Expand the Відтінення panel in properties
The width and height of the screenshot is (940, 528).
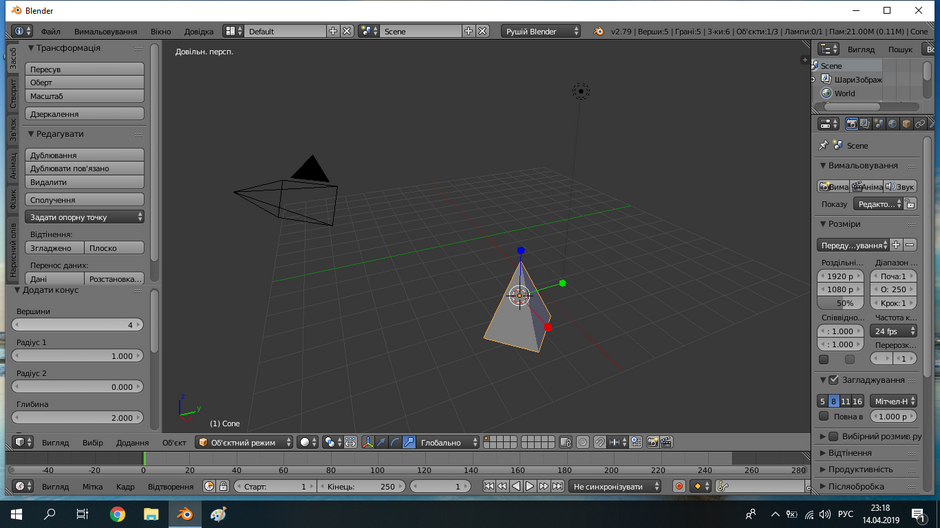point(849,452)
